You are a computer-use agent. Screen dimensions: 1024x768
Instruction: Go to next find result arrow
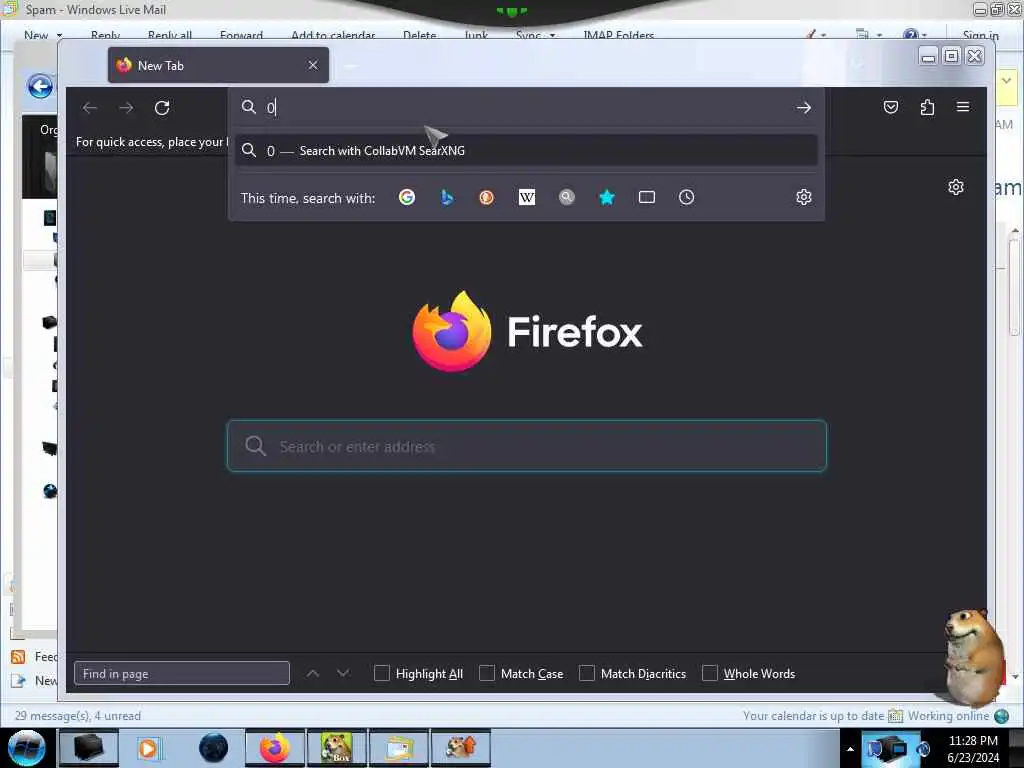pos(343,673)
